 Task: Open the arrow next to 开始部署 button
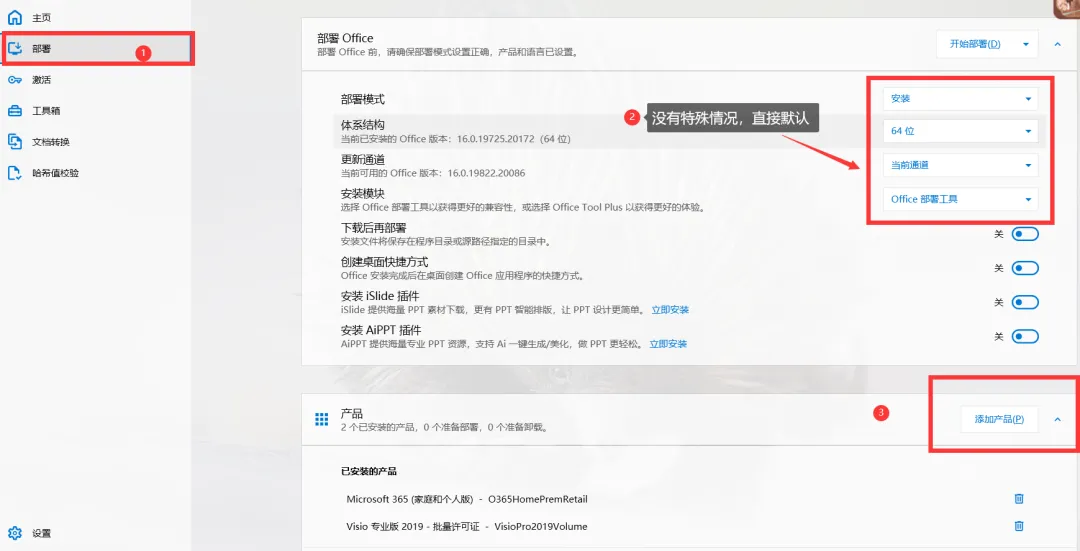click(1026, 44)
